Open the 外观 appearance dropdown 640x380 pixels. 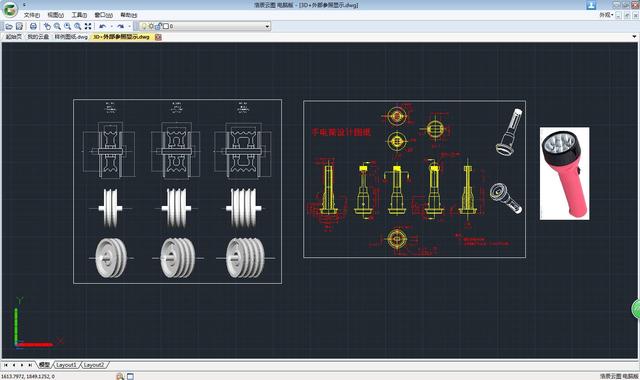coord(606,15)
